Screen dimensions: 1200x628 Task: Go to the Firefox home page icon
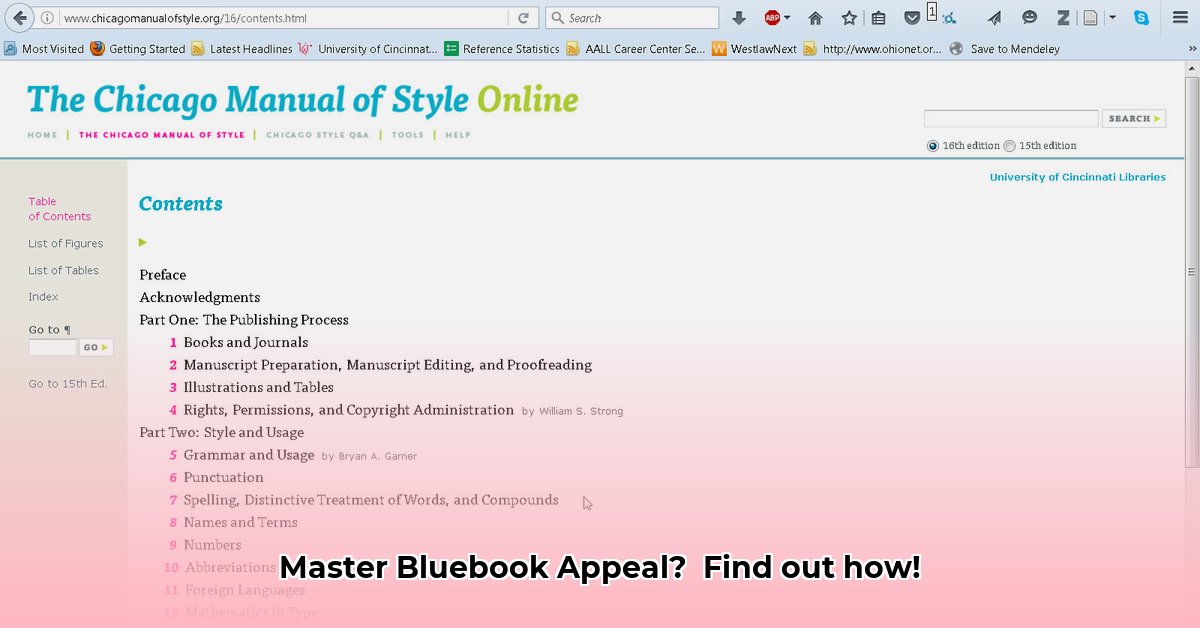[816, 18]
